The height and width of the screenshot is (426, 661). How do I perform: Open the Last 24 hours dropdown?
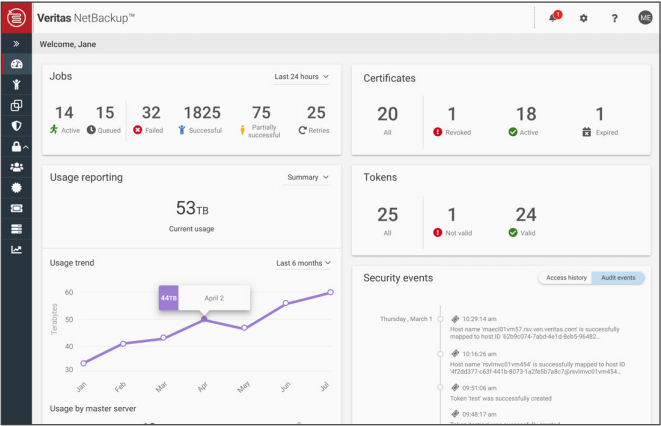point(302,77)
